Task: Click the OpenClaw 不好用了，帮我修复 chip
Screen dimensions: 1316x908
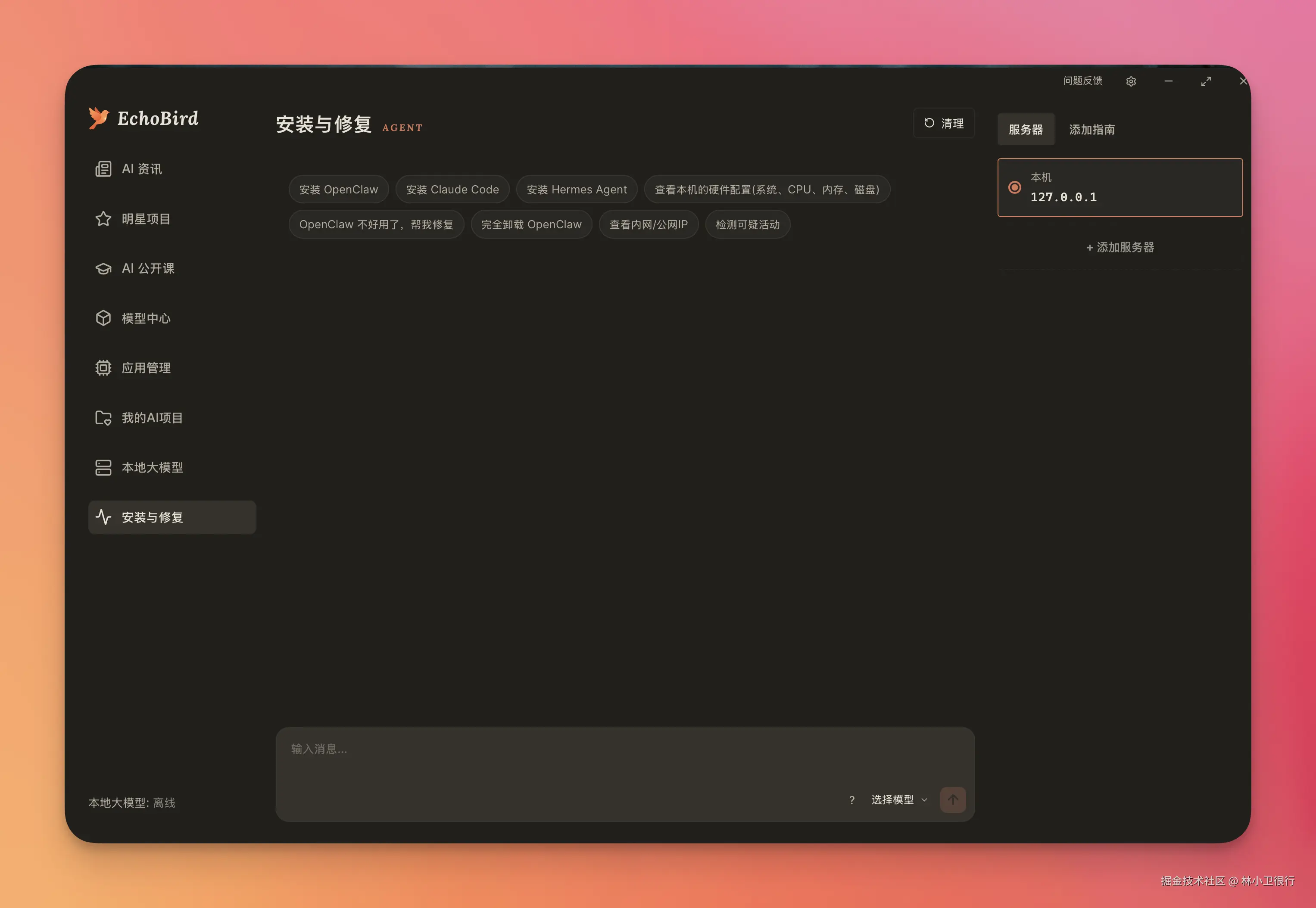Action: 376,225
